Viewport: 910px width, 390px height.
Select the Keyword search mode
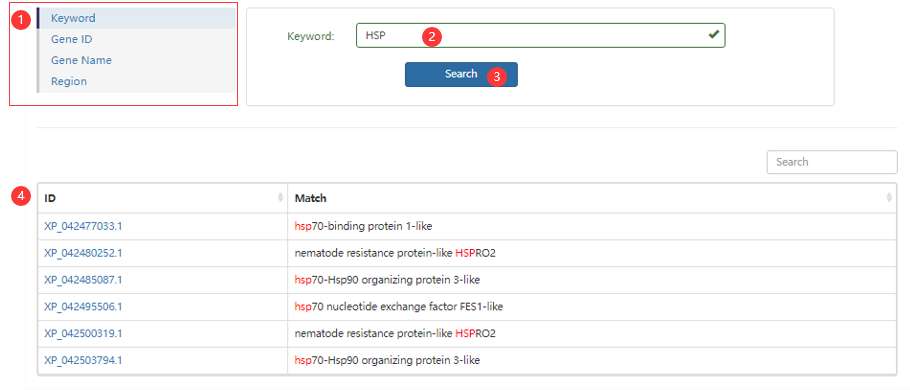136,18
